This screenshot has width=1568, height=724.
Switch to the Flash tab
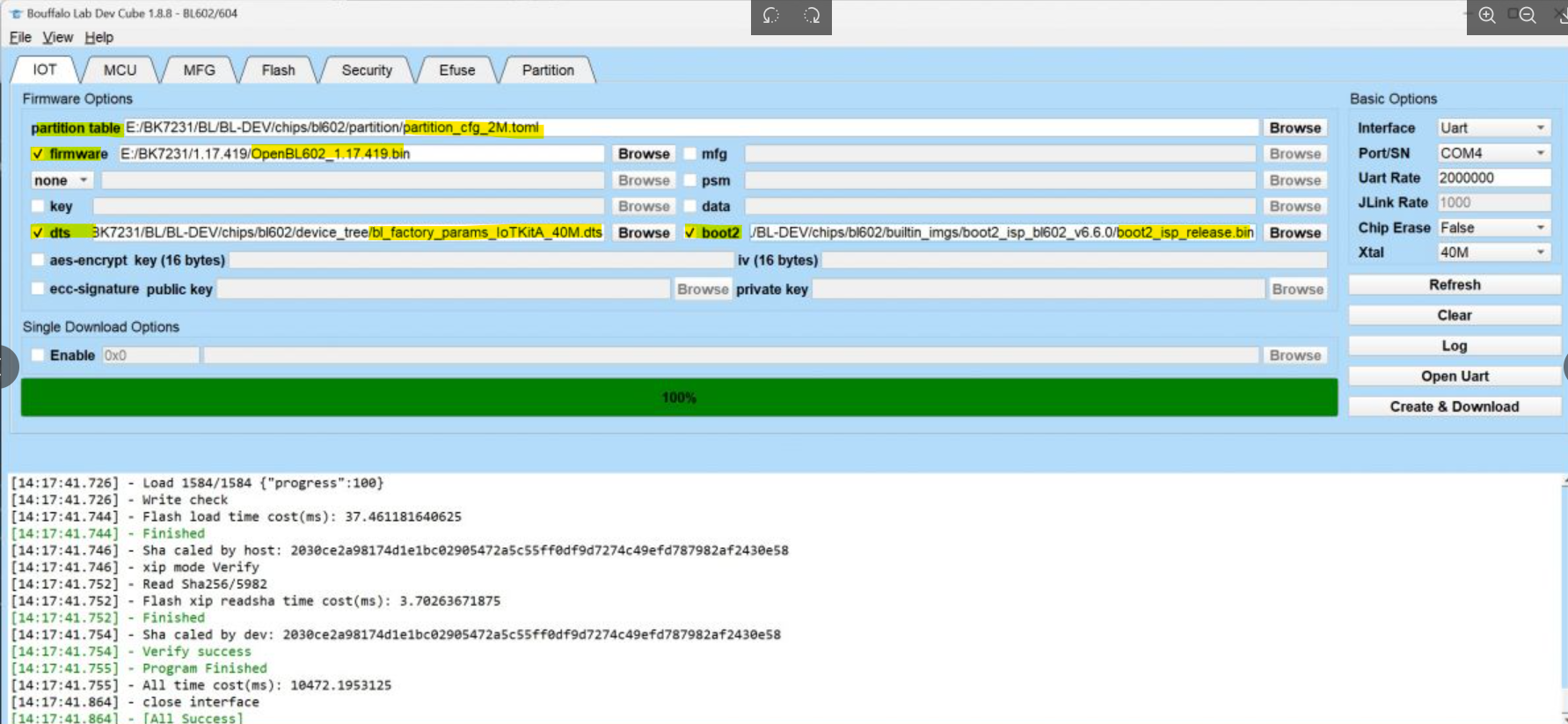pos(278,69)
